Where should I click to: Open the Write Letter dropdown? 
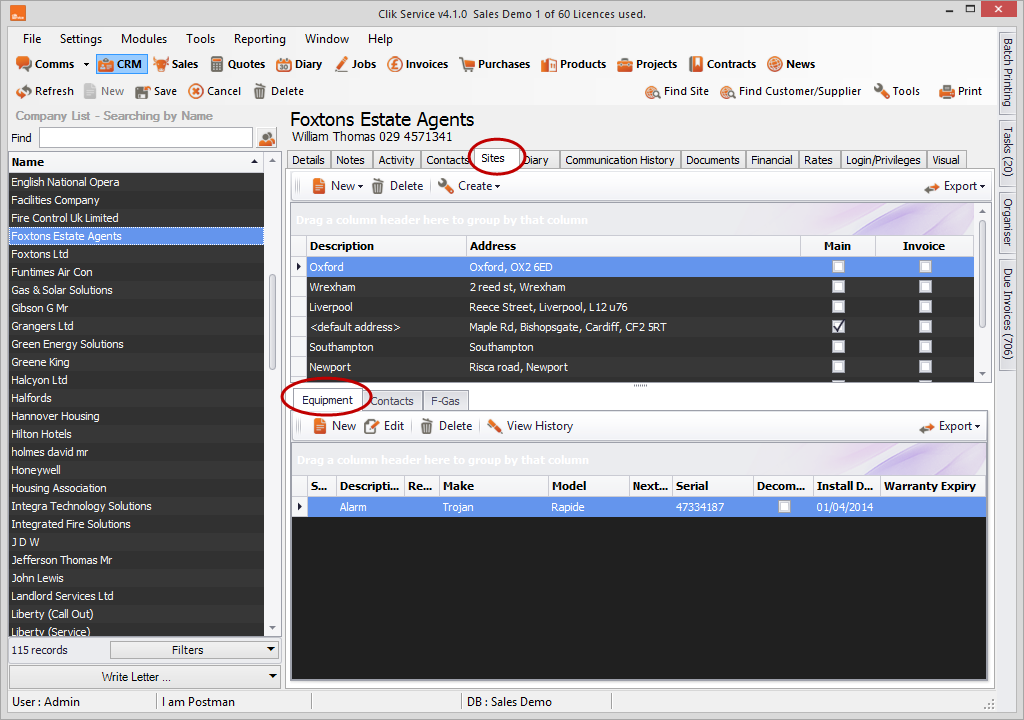[x=144, y=677]
